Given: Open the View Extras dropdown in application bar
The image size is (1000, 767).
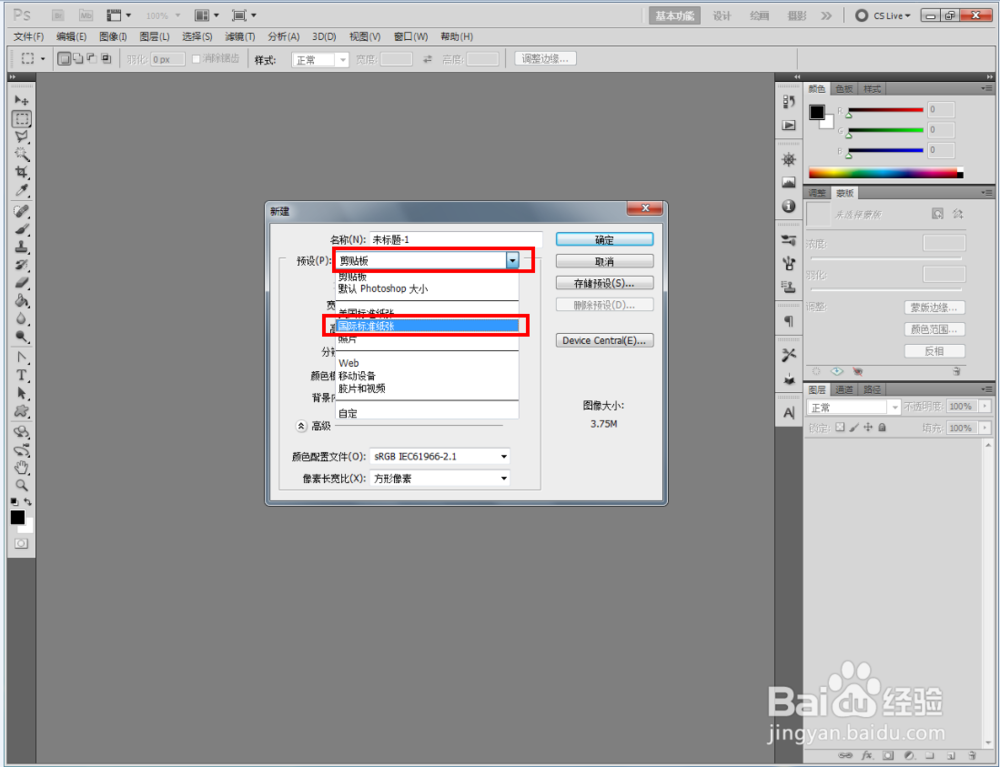Looking at the screenshot, I should [x=119, y=15].
